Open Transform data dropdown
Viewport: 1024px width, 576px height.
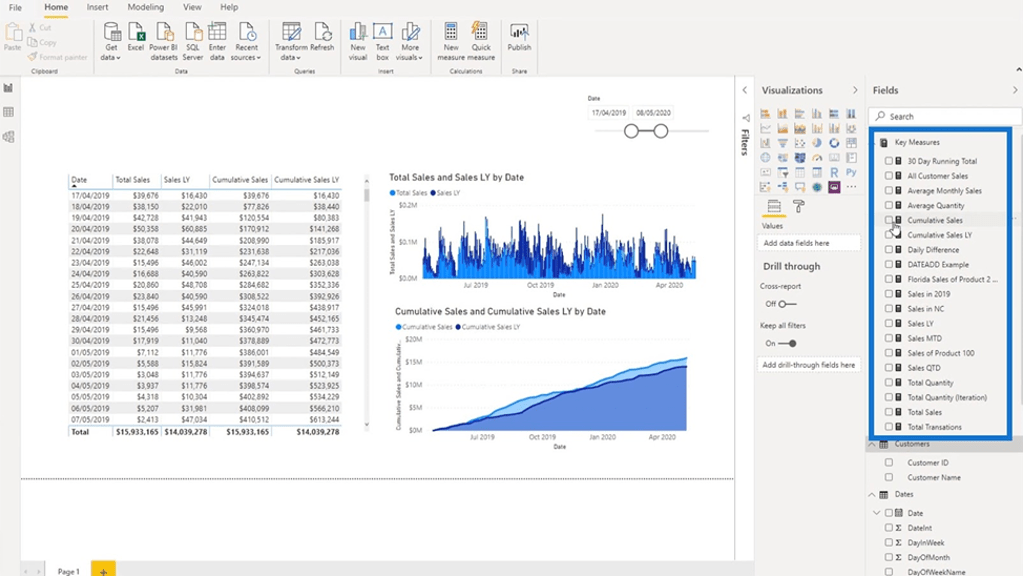pyautogui.click(x=291, y=42)
